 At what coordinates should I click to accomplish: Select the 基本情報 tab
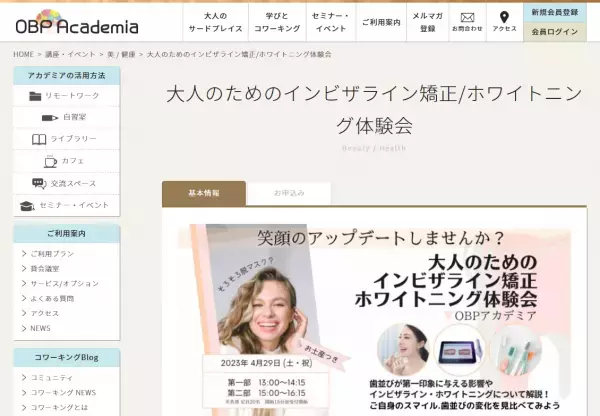204,193
